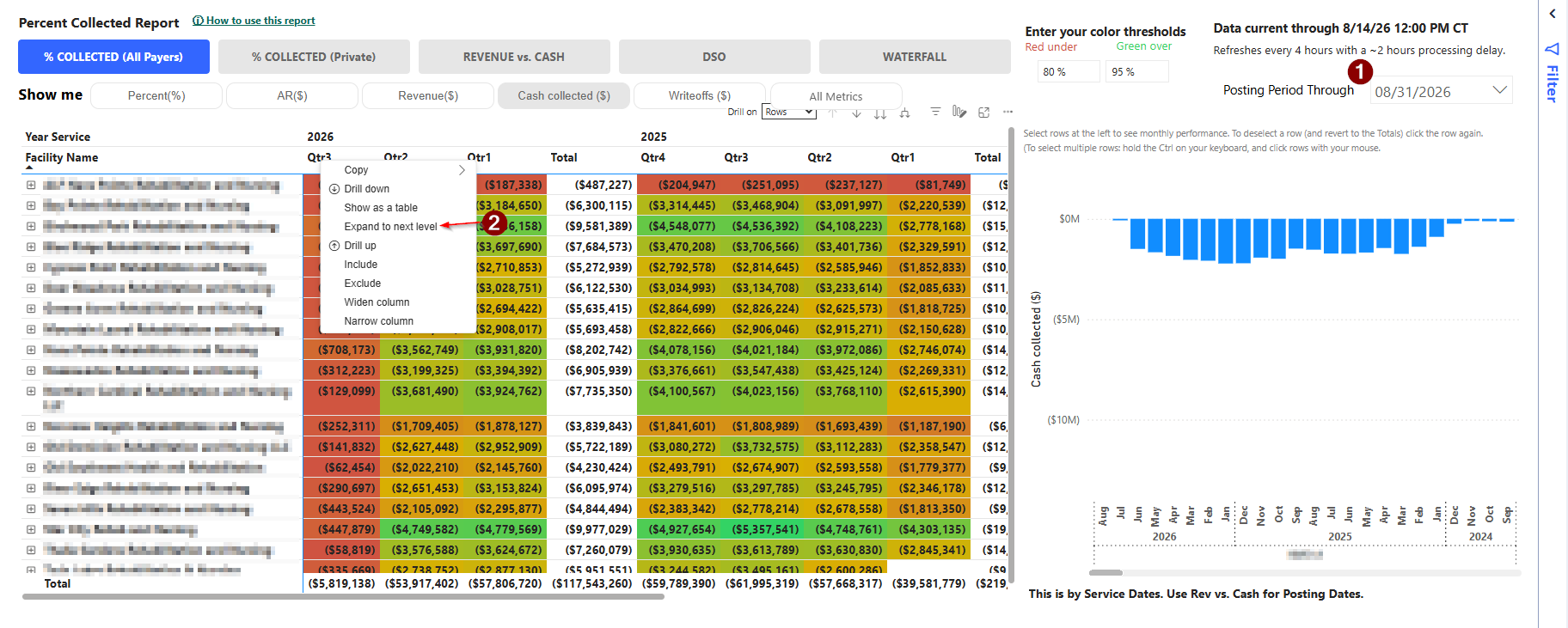Image resolution: width=1568 pixels, height=628 pixels.
Task: Expand the first facility row
Action: click(31, 185)
